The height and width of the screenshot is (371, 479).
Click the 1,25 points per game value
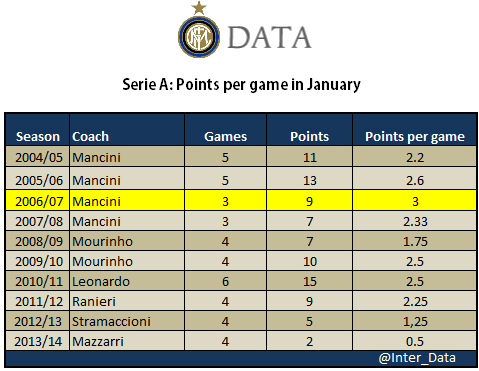click(415, 322)
